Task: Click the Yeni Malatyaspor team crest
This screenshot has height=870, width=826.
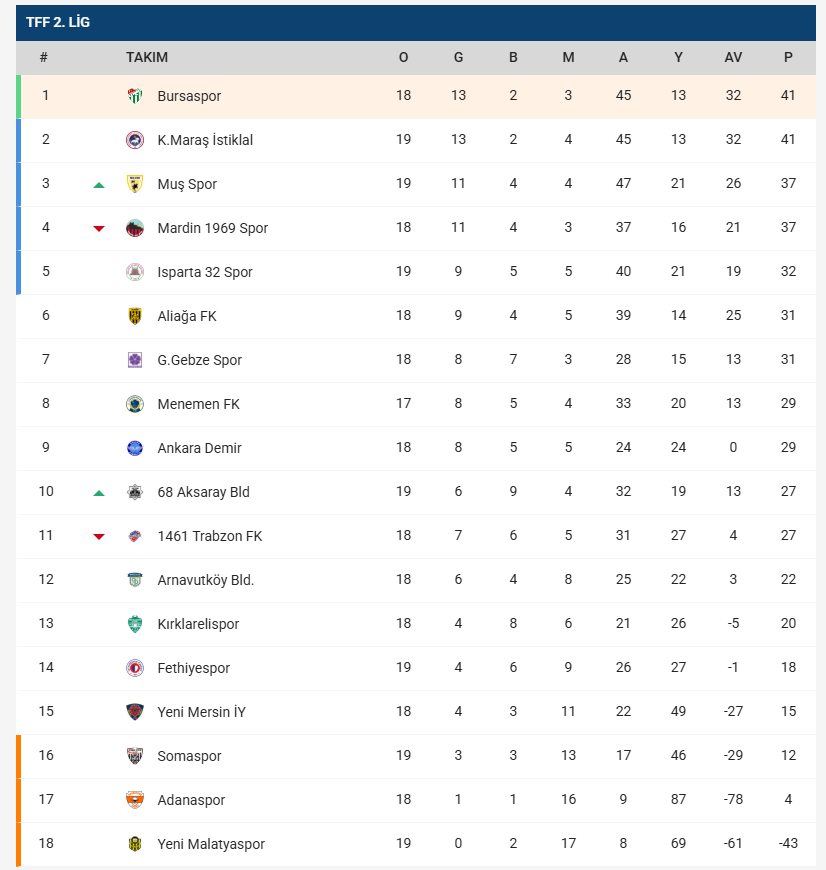Action: [135, 844]
